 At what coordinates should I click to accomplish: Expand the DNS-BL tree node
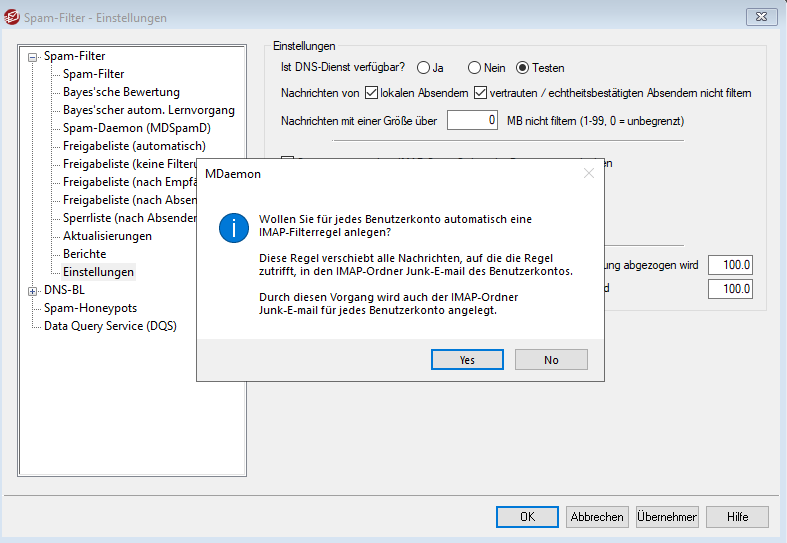(x=33, y=290)
